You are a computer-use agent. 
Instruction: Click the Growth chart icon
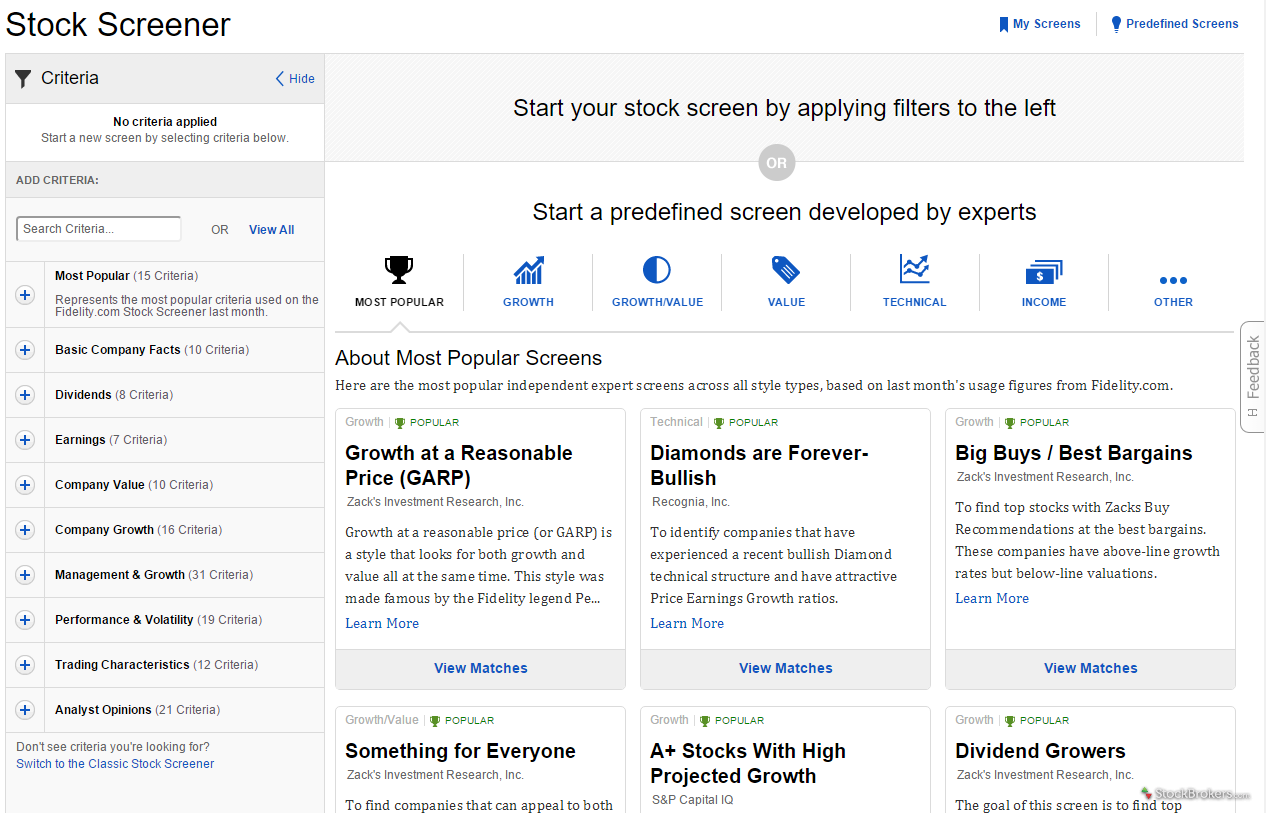pyautogui.click(x=528, y=270)
